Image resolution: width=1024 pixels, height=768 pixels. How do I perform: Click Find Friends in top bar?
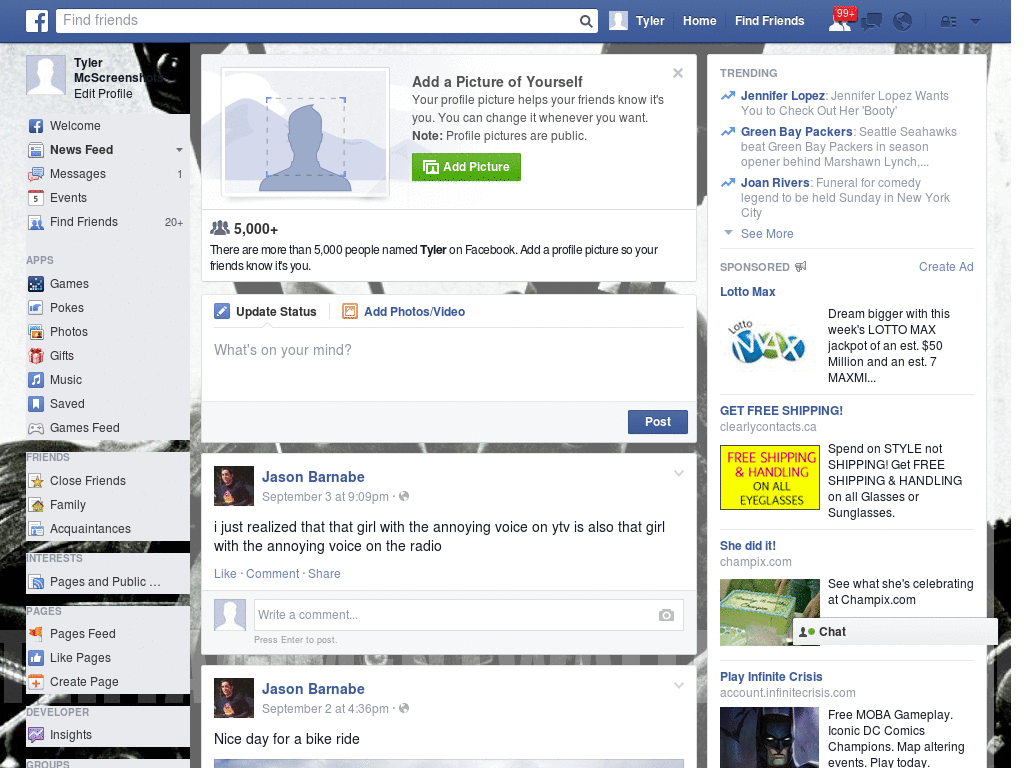tap(769, 21)
